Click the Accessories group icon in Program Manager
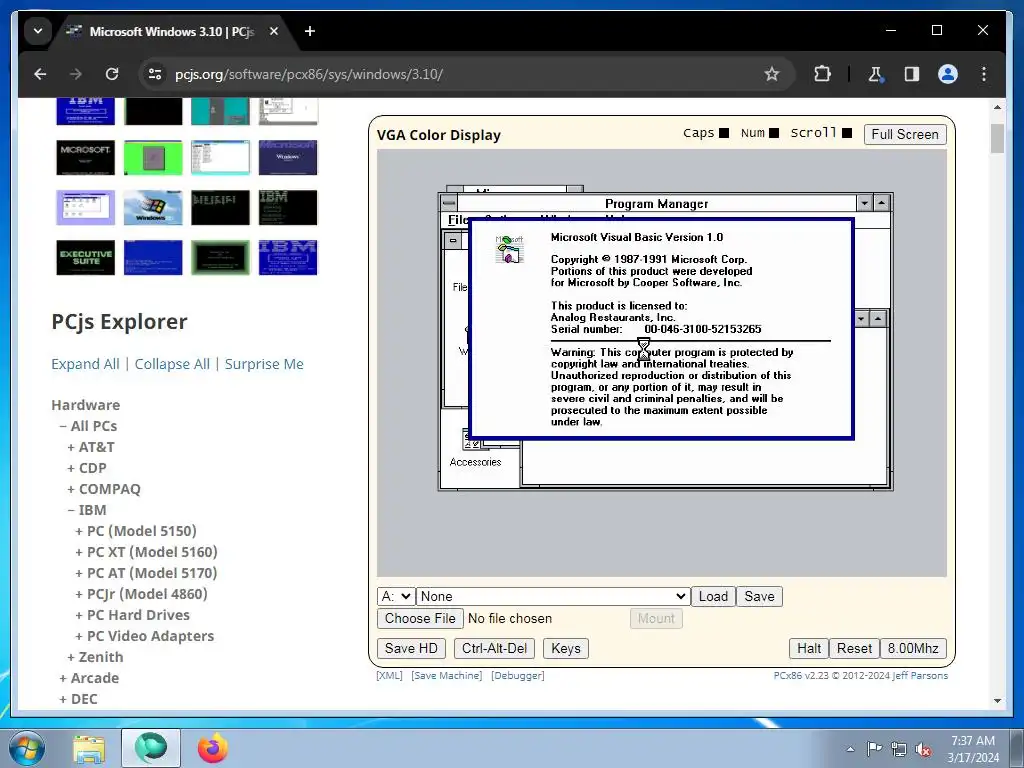The image size is (1024, 768). 475,449
